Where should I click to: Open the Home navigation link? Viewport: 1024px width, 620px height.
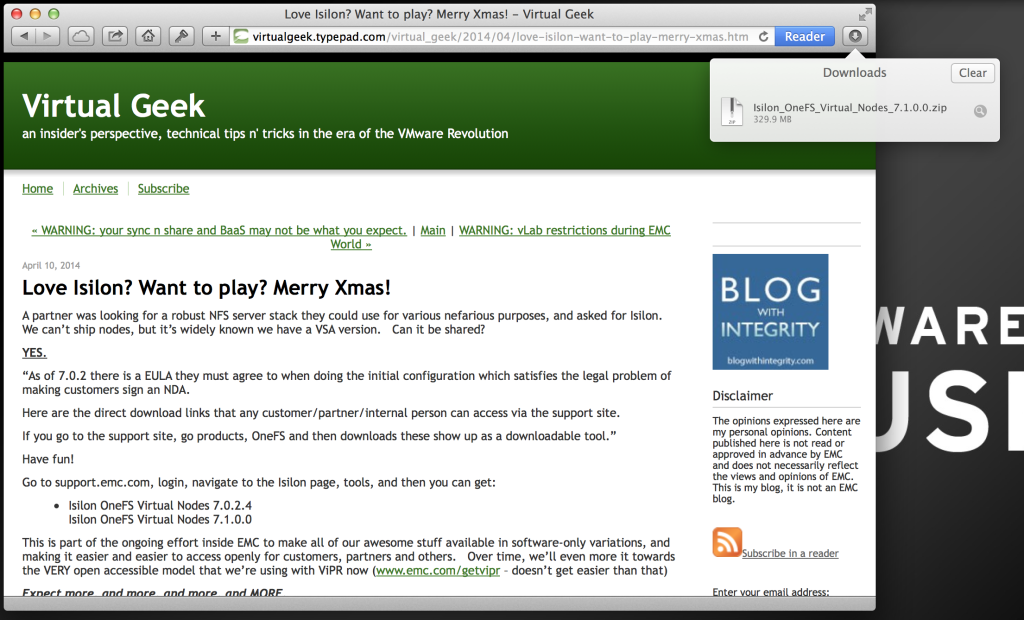[38, 188]
